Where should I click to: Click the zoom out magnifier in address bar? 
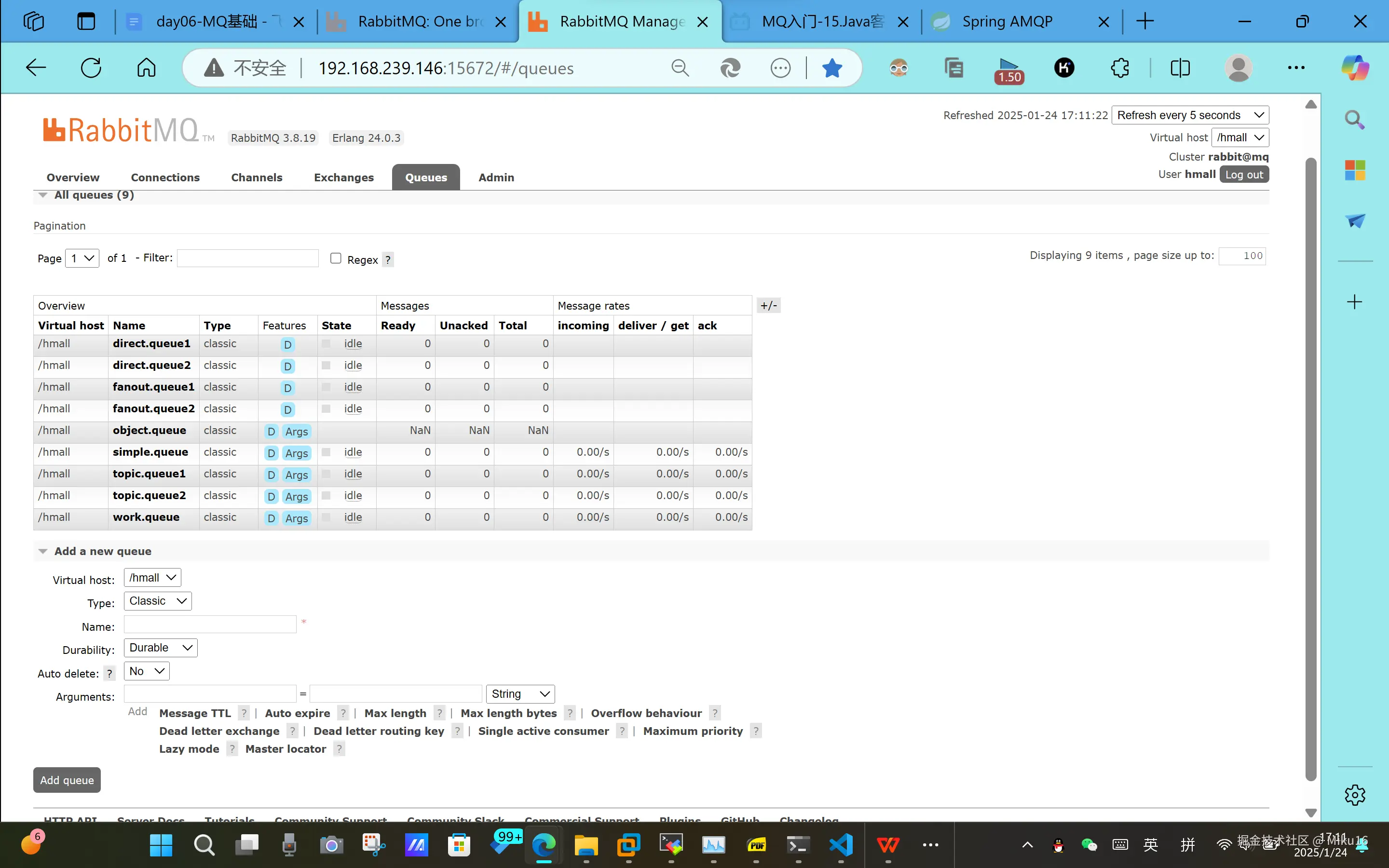[680, 68]
